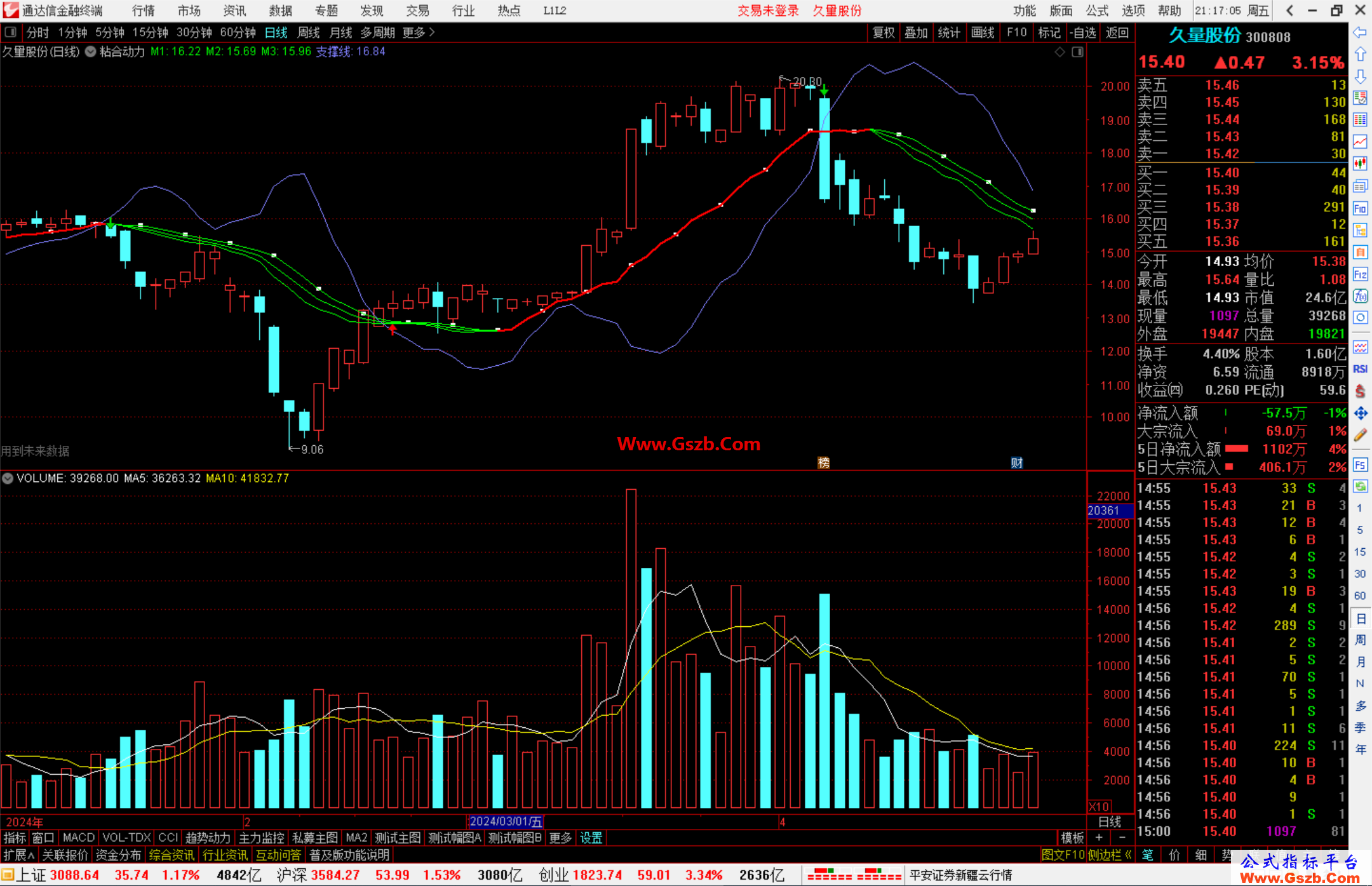Image resolution: width=1372 pixels, height=886 pixels.
Task: Click the -自选 remove favorite button
Action: tap(1083, 32)
